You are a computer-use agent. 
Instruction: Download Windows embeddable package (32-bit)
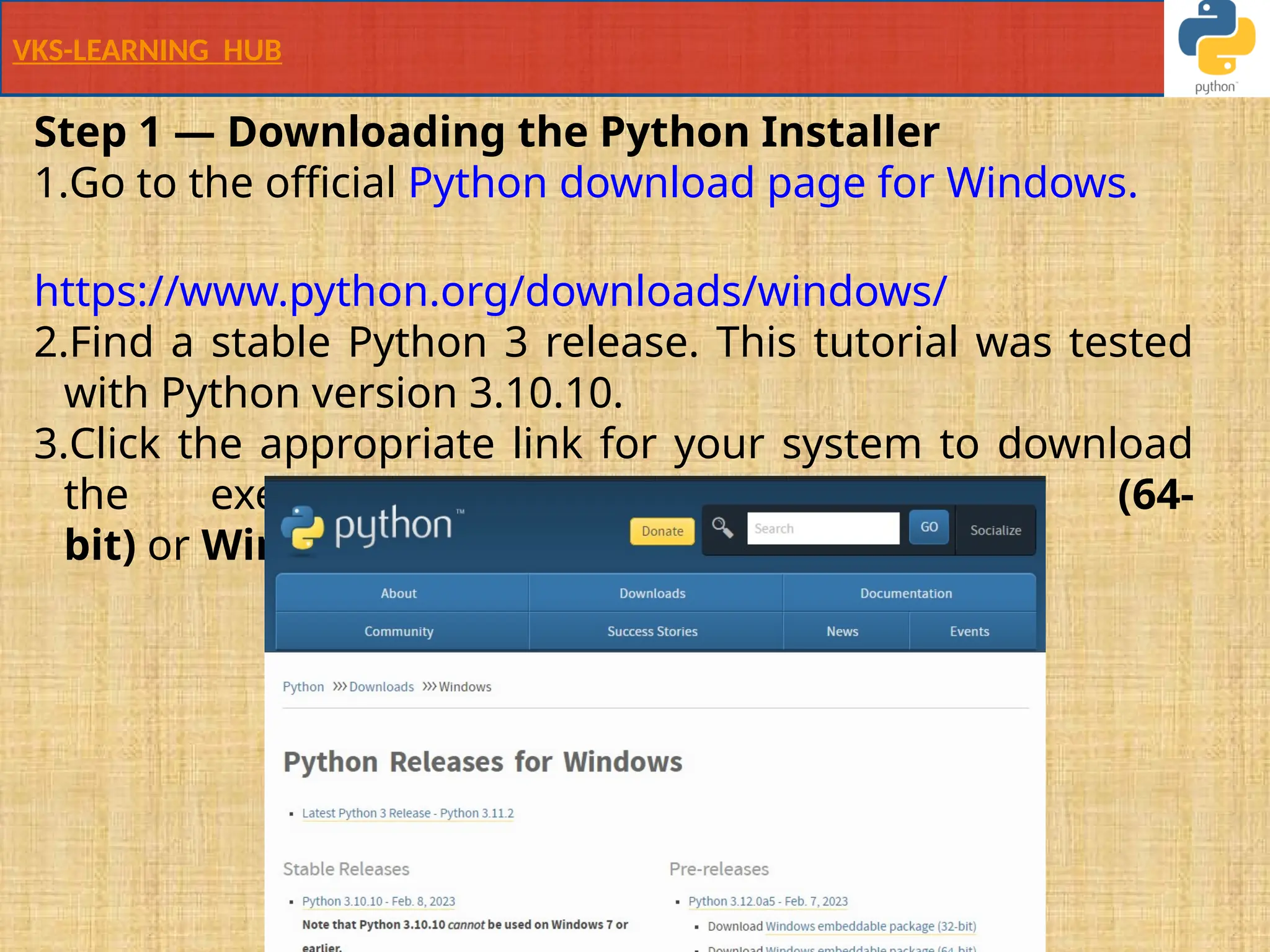pyautogui.click(x=871, y=926)
